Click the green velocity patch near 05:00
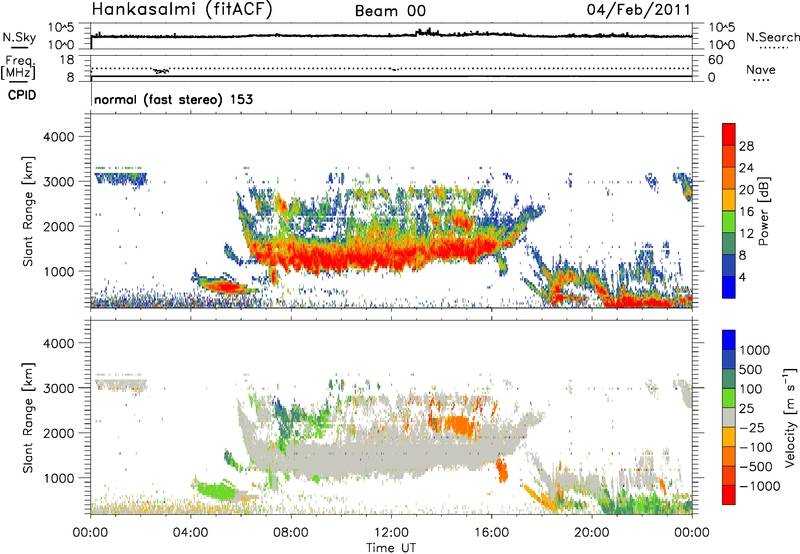800x554 pixels. click(217, 491)
